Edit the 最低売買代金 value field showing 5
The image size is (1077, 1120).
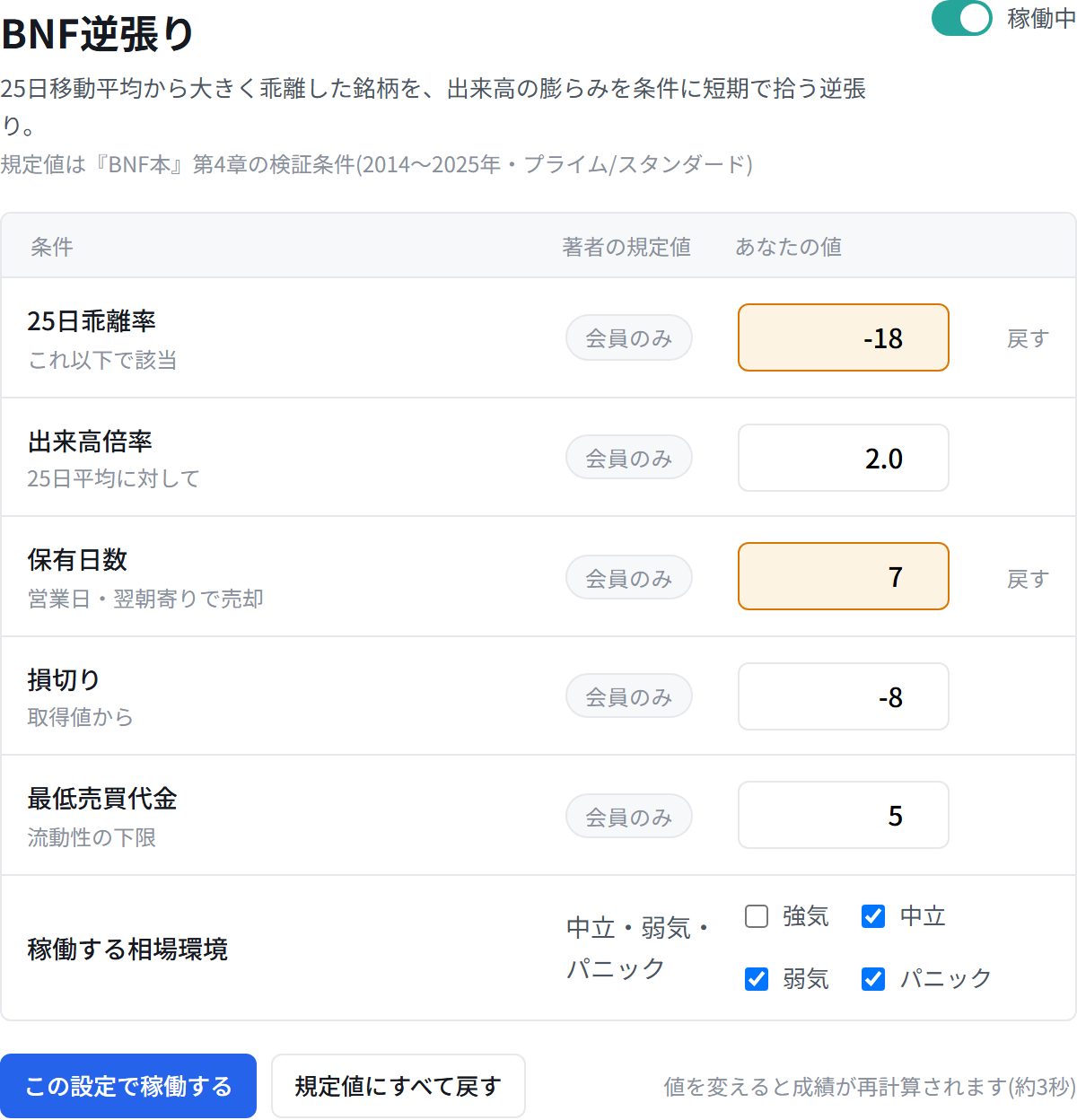point(844,815)
